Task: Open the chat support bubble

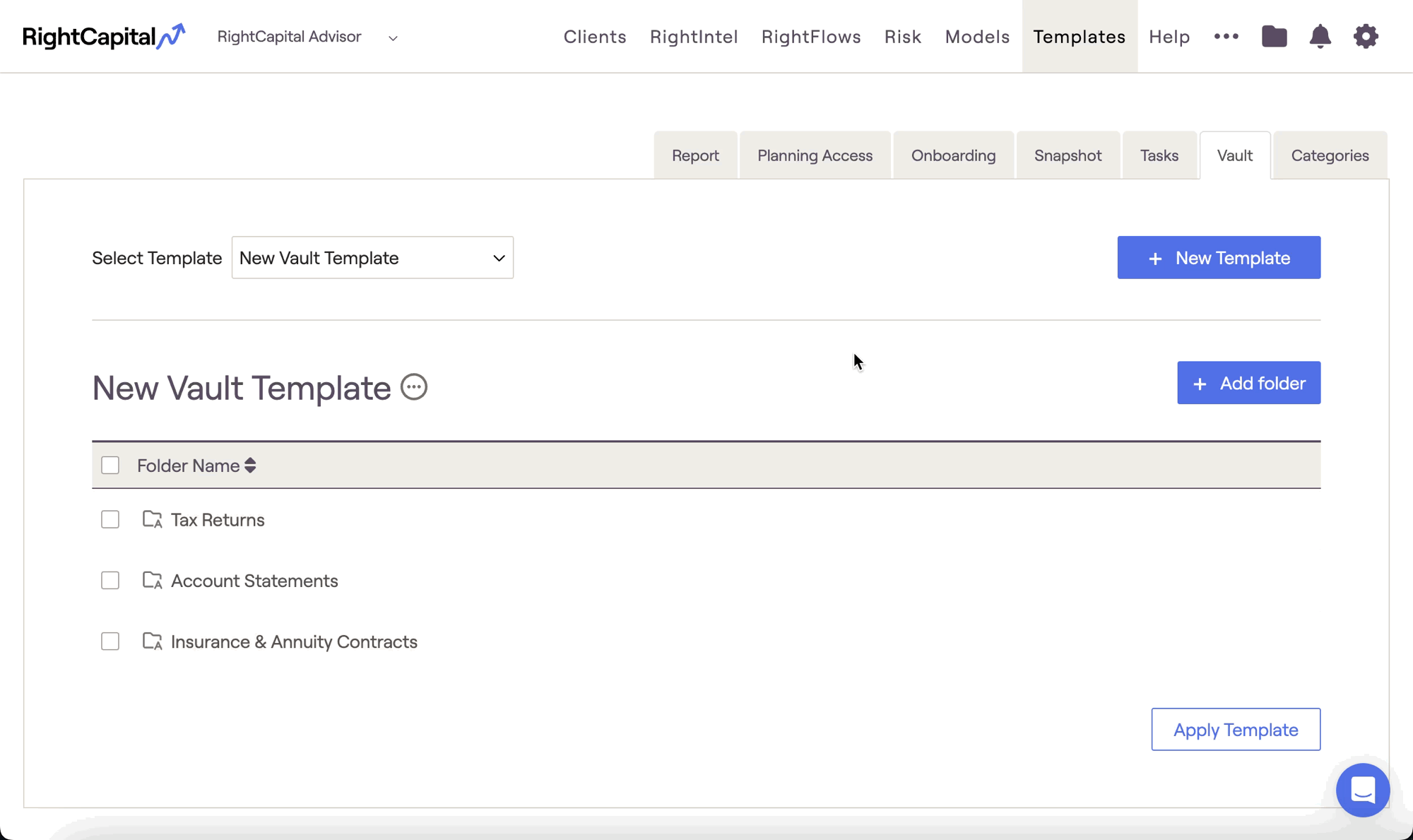Action: (1363, 790)
